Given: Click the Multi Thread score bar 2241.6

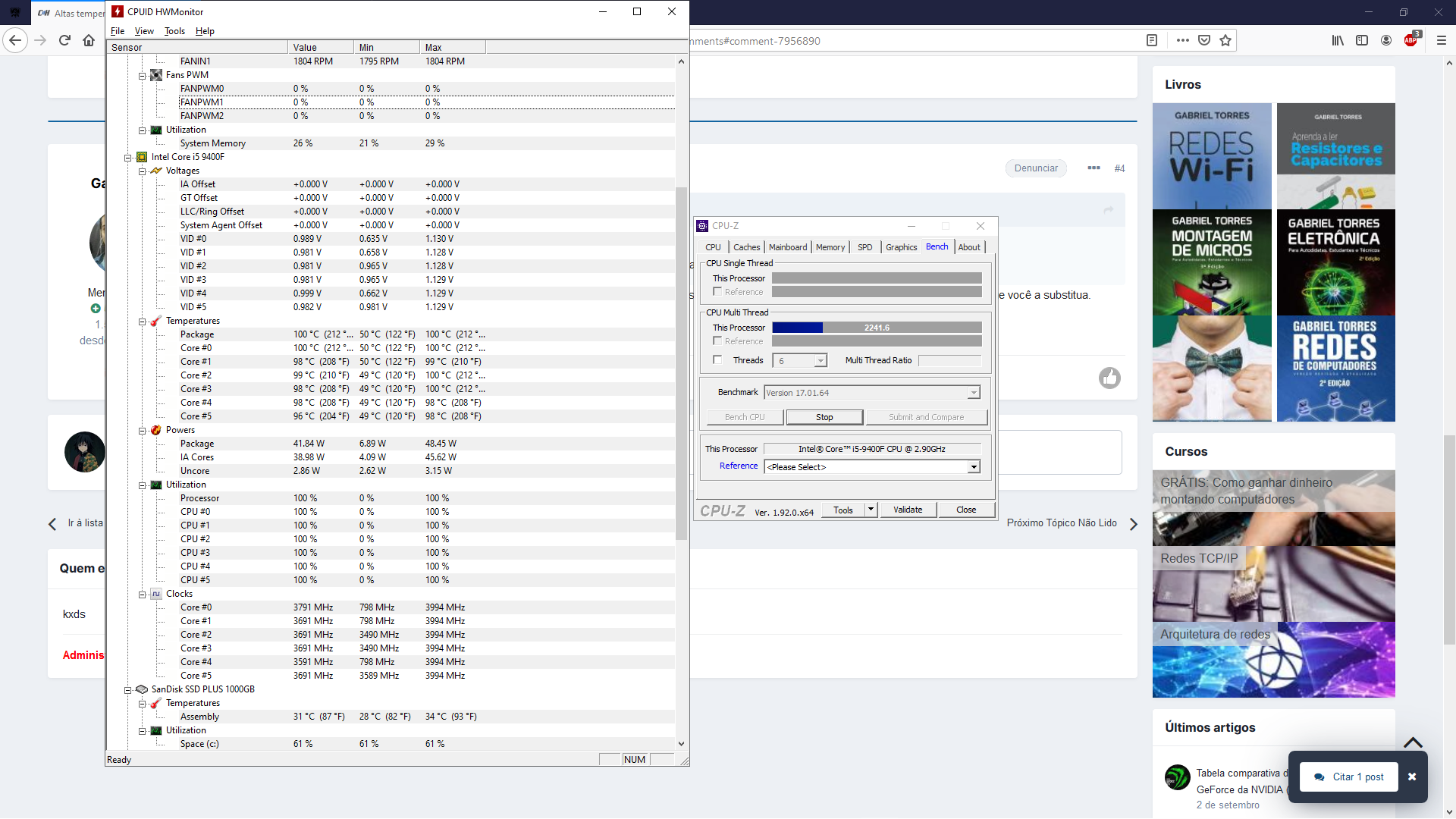Looking at the screenshot, I should tap(877, 328).
